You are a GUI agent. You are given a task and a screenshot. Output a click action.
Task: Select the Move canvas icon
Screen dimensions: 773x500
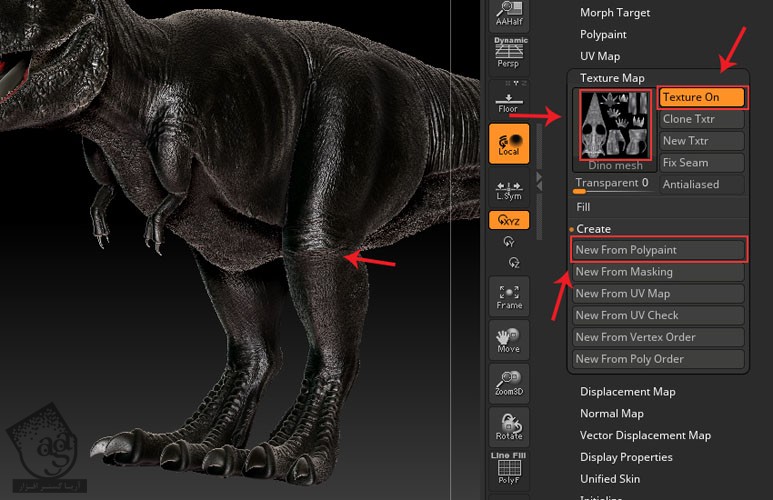pos(509,340)
